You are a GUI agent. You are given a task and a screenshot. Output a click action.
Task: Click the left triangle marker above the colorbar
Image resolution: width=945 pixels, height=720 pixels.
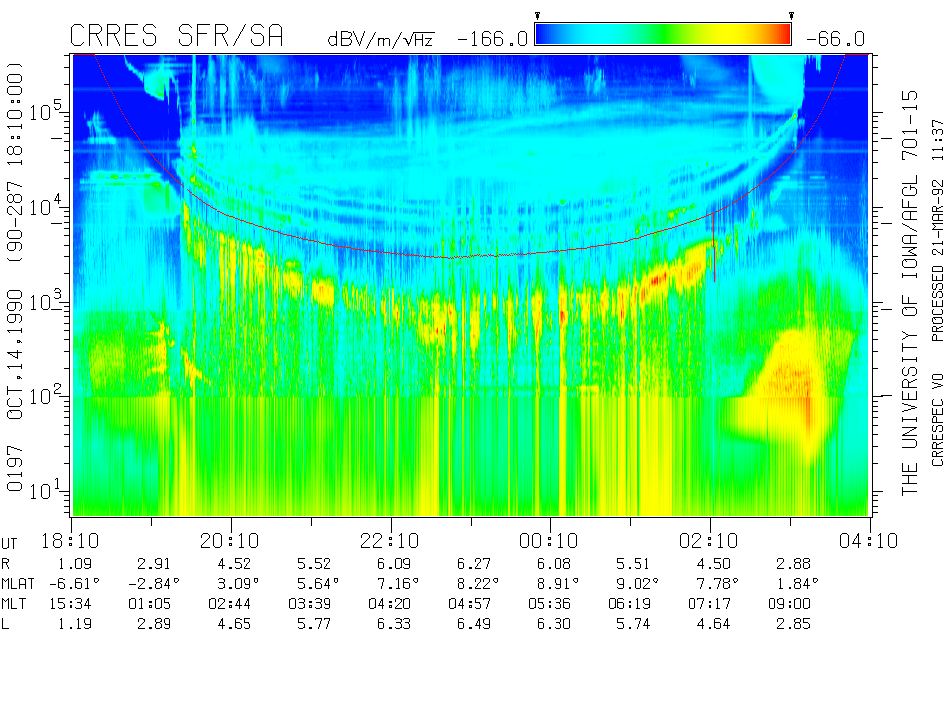point(538,16)
